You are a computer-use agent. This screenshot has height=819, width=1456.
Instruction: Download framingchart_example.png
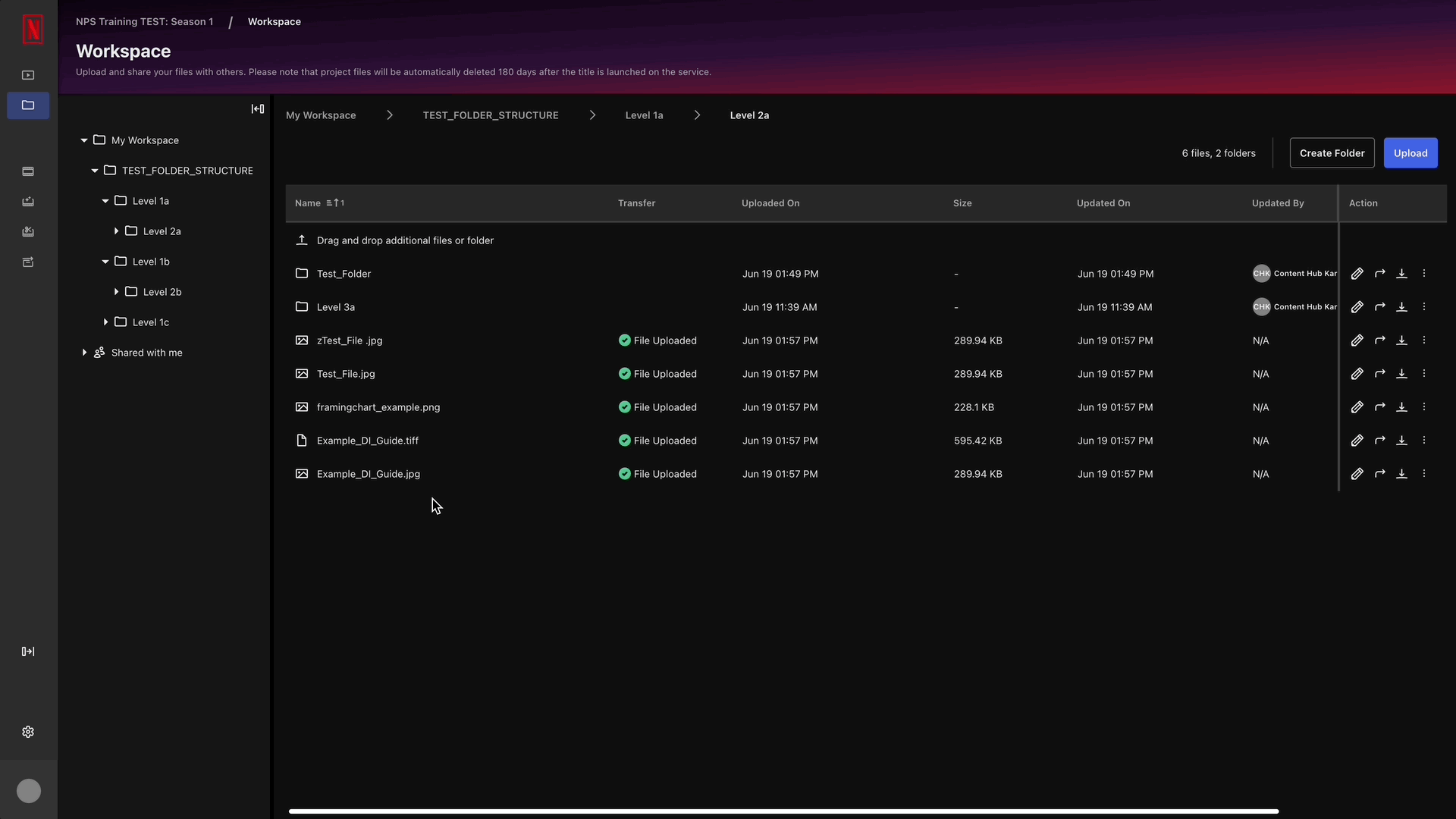(x=1402, y=407)
